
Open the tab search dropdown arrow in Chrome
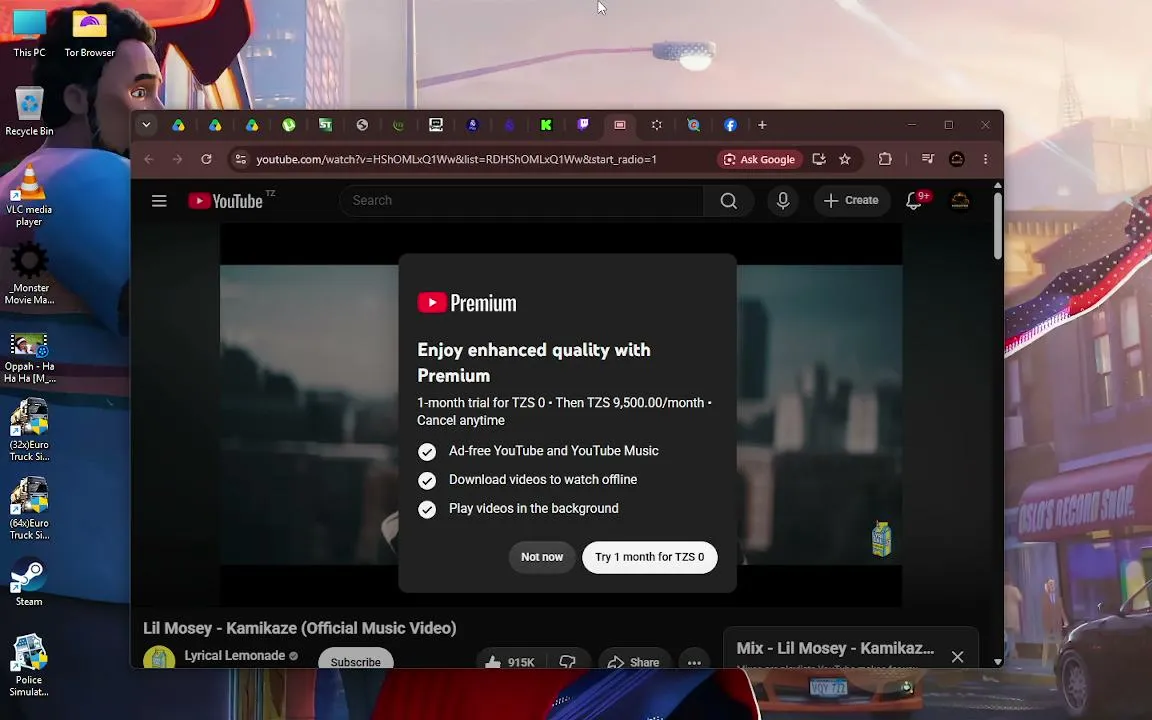146,125
